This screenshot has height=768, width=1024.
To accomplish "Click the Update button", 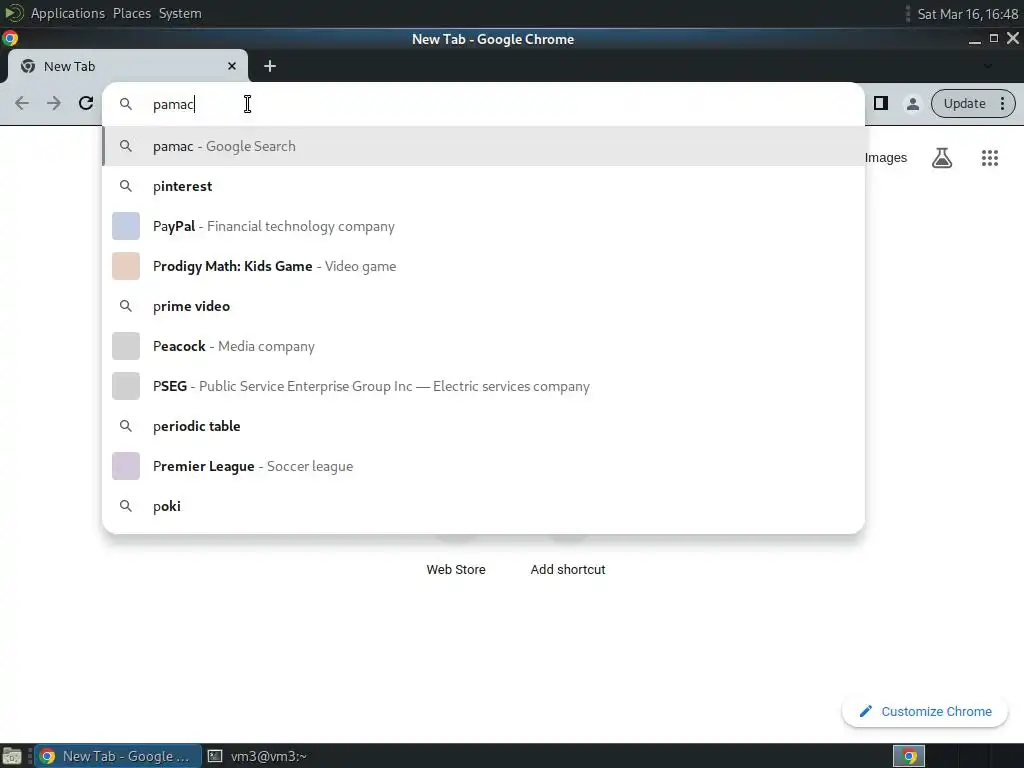I will coord(964,103).
